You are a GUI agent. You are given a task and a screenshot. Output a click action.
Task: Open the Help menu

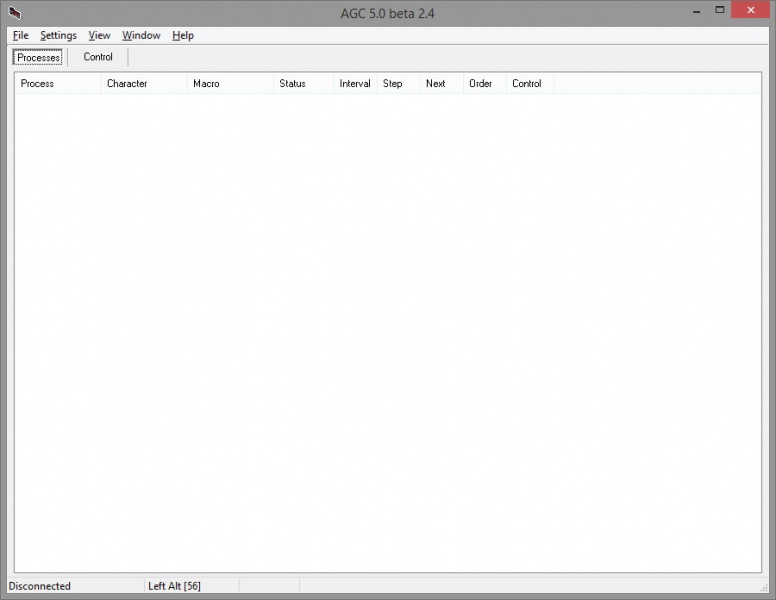[x=183, y=35]
